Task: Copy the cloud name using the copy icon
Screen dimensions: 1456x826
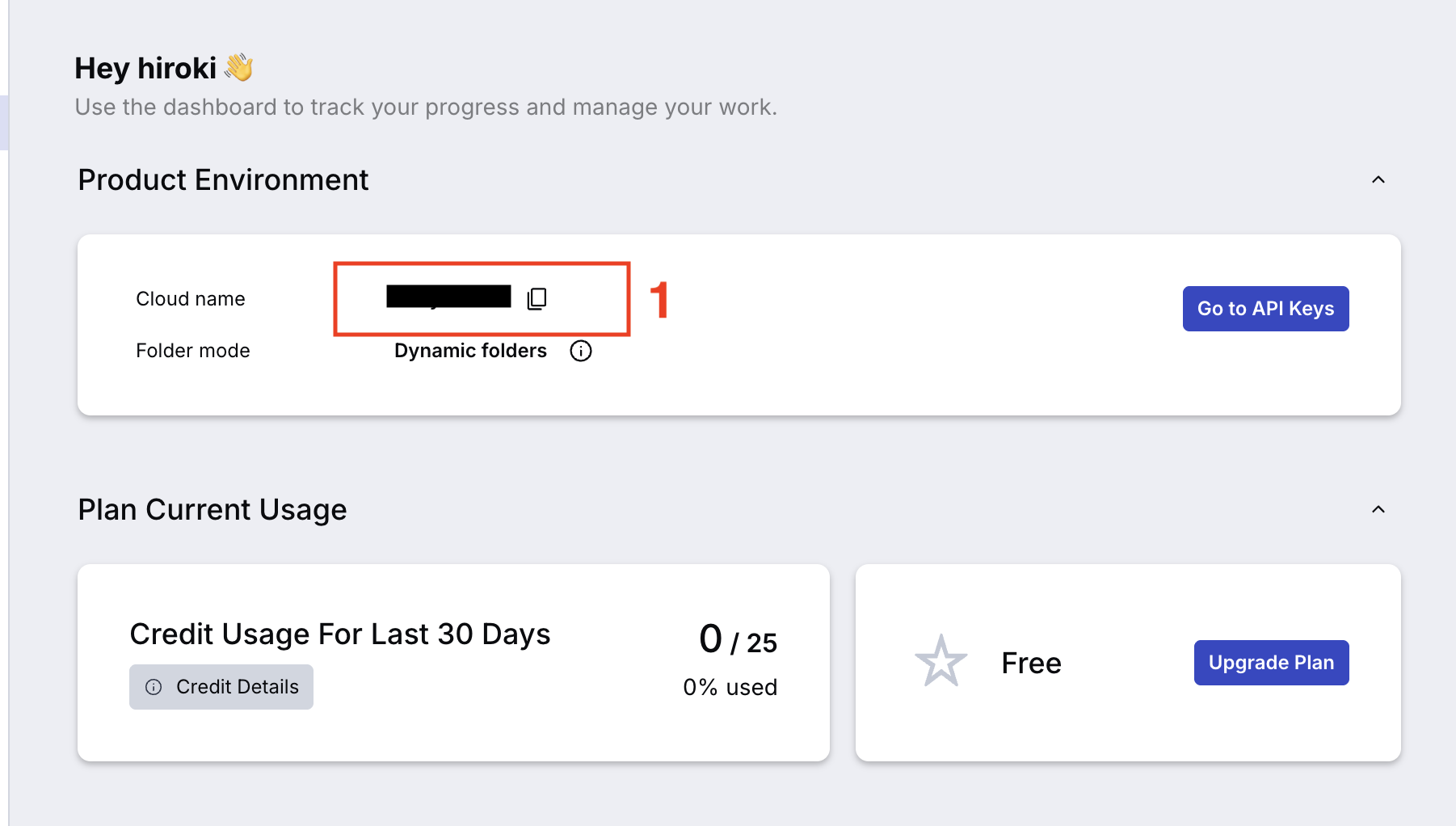Action: (537, 299)
